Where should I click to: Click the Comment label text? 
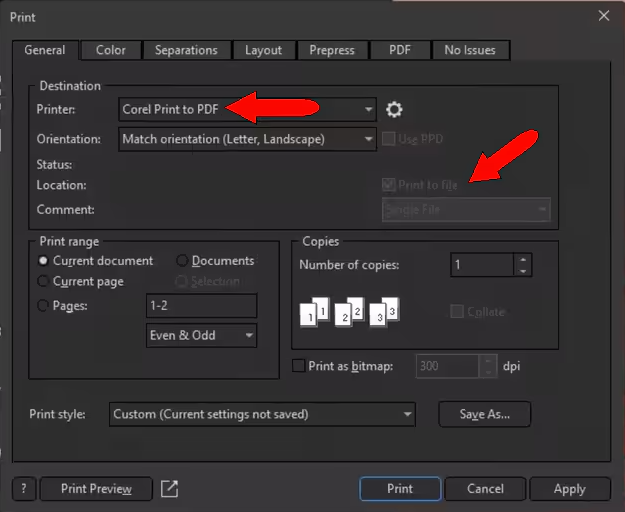[65, 210]
